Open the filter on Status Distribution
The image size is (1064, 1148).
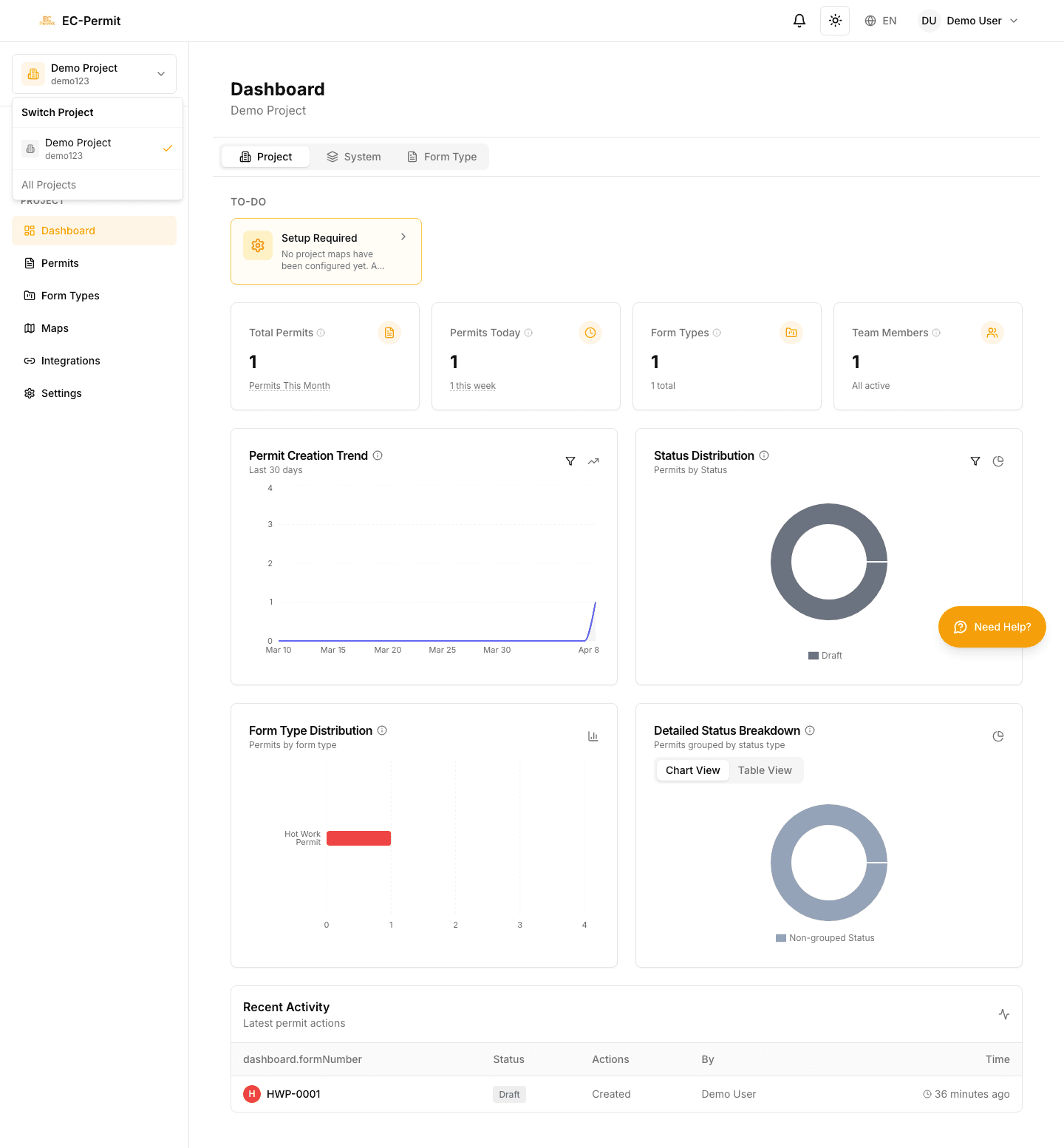[x=975, y=461]
